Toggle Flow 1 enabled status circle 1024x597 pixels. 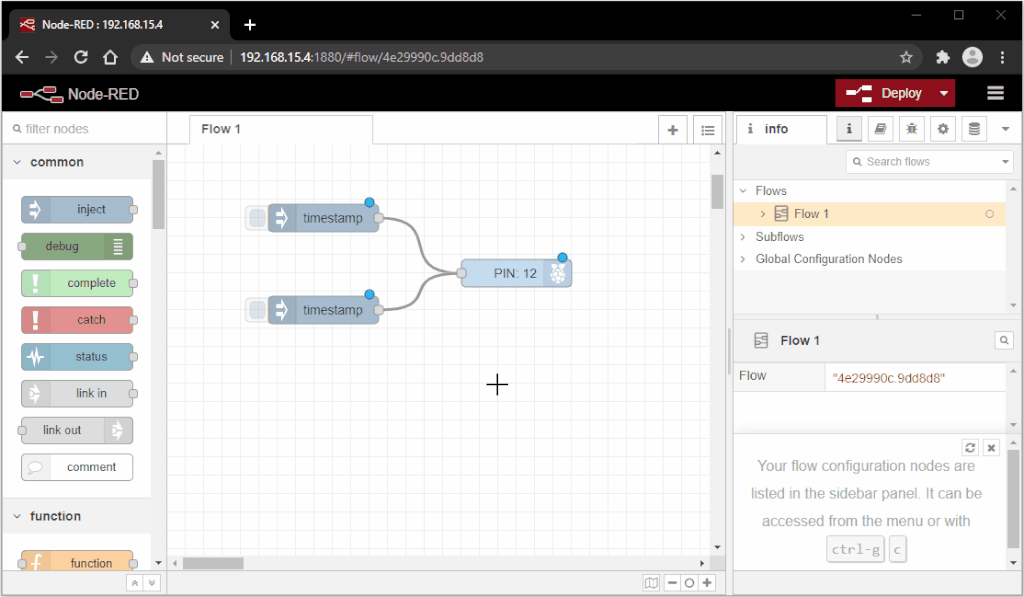pos(989,214)
